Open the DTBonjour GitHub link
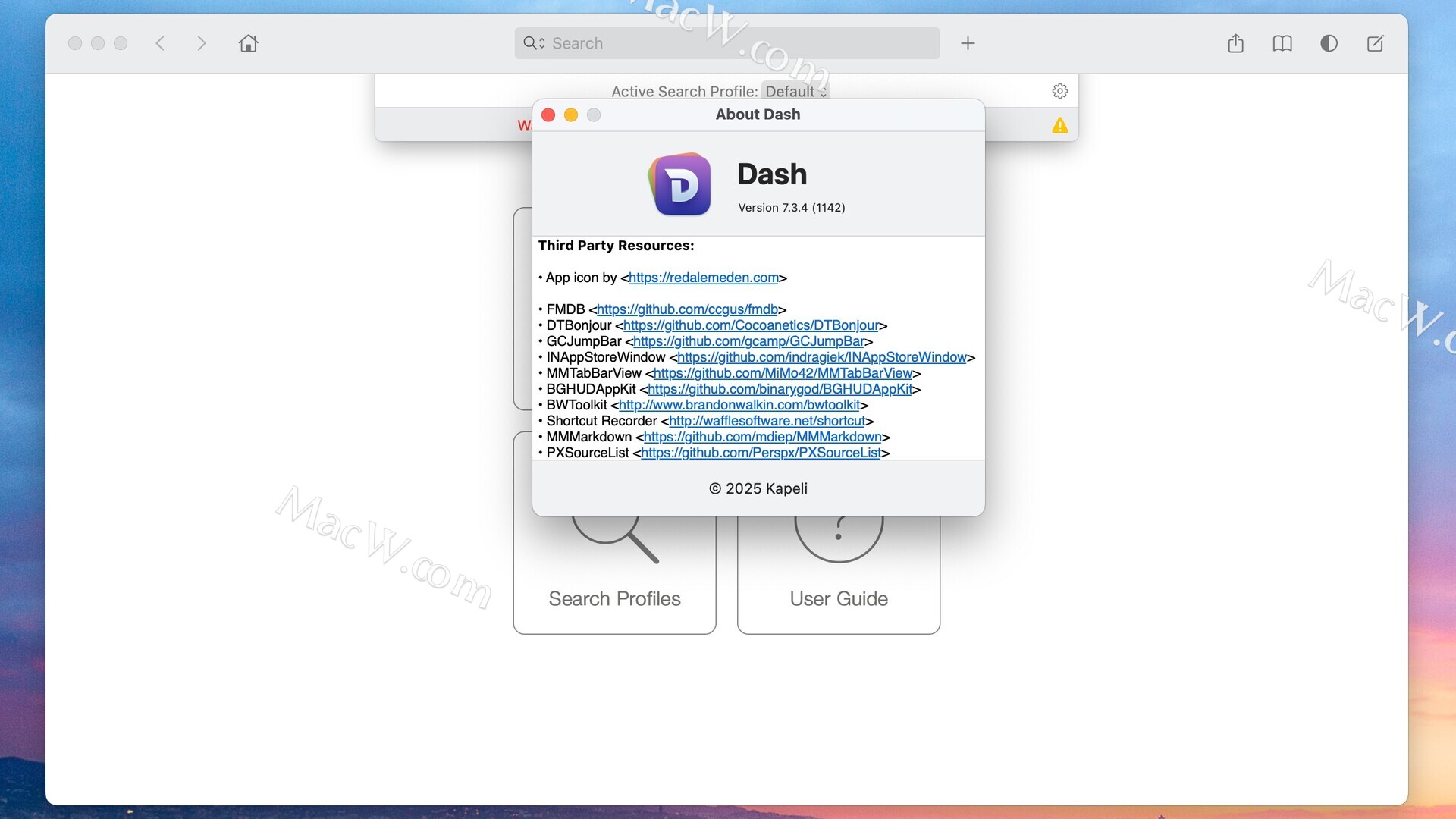1456x819 pixels. pyautogui.click(x=751, y=325)
